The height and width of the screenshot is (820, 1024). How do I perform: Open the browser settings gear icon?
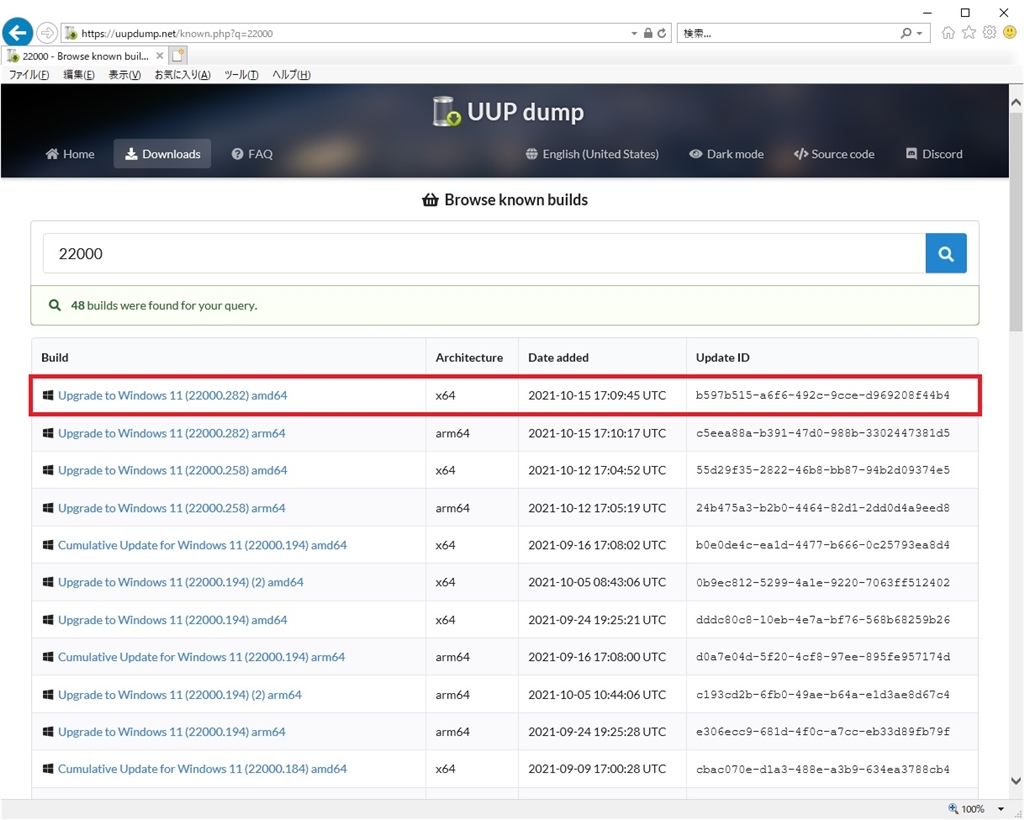click(988, 33)
